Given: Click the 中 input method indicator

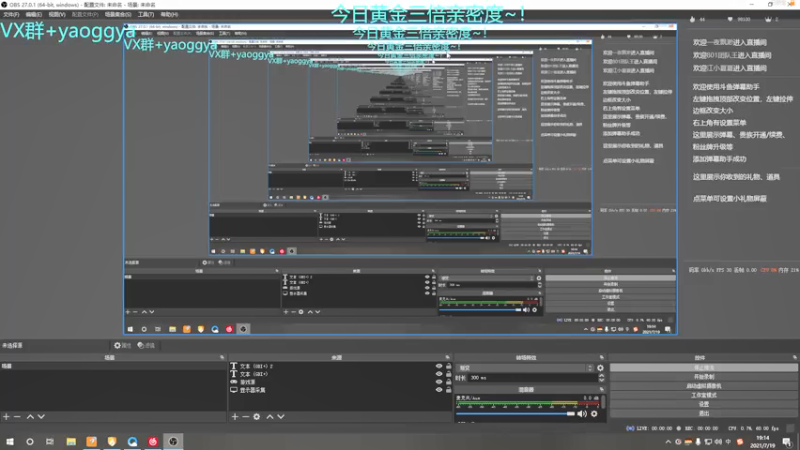Looking at the screenshot, I should tap(729, 442).
